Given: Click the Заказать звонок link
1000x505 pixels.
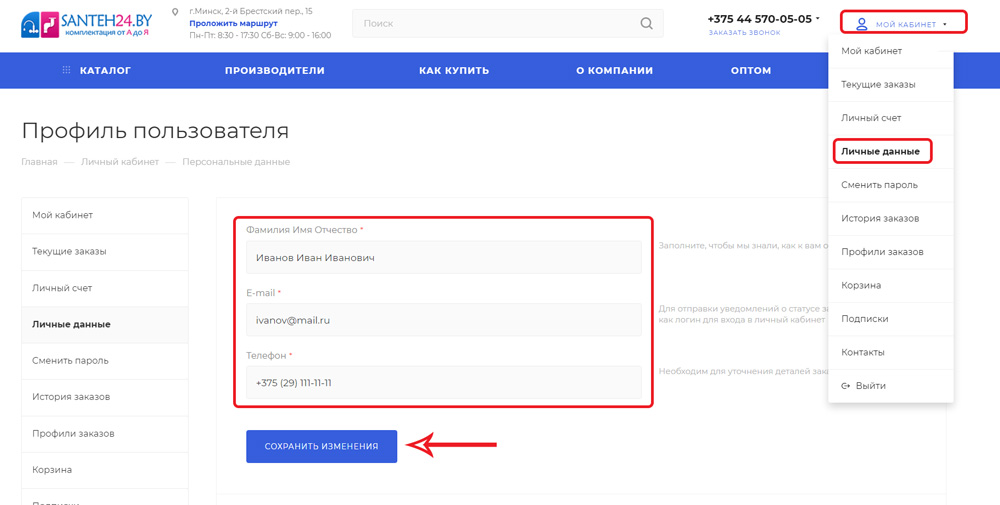Looking at the screenshot, I should (x=744, y=33).
